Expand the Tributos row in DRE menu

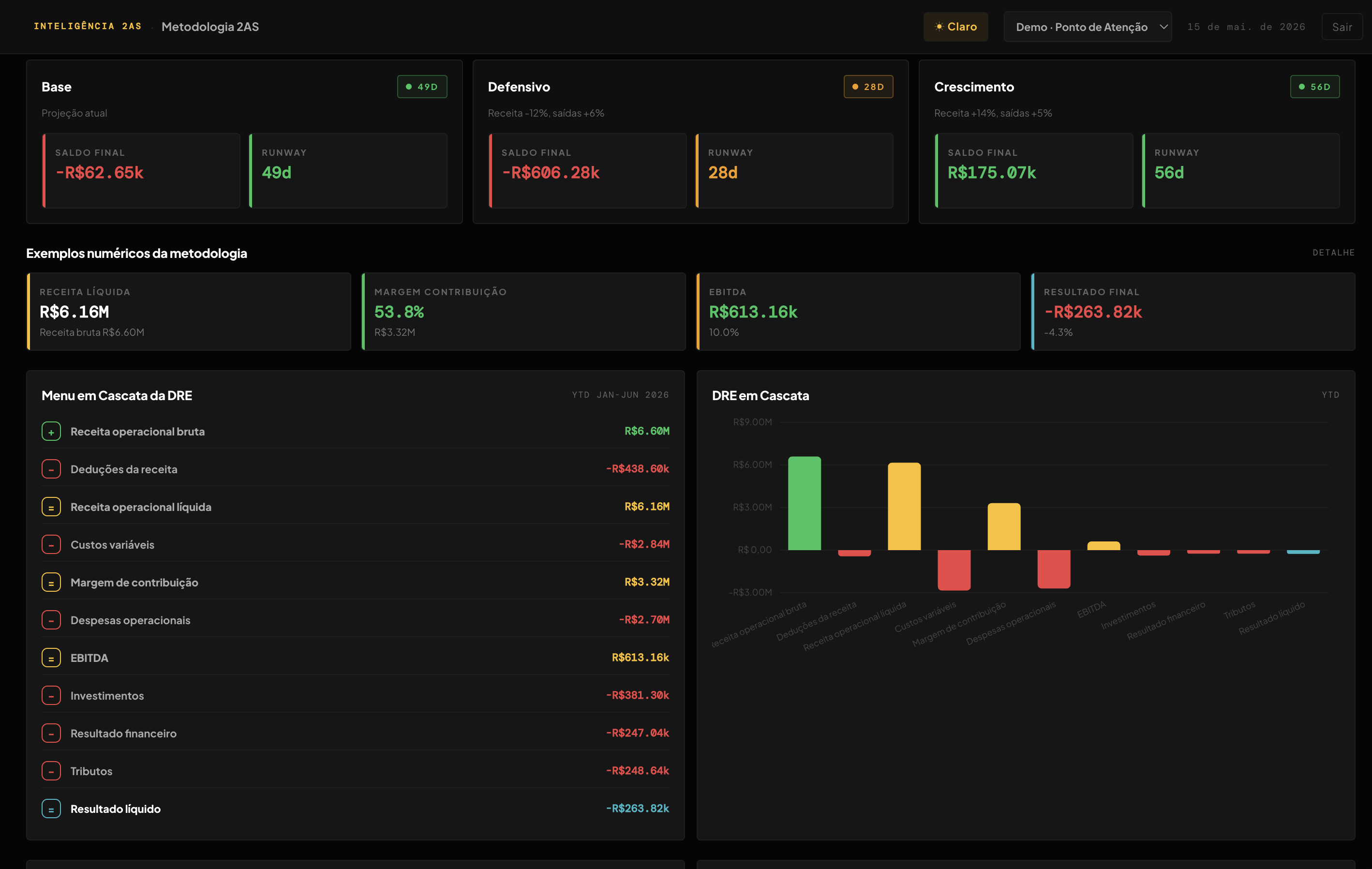click(355, 771)
